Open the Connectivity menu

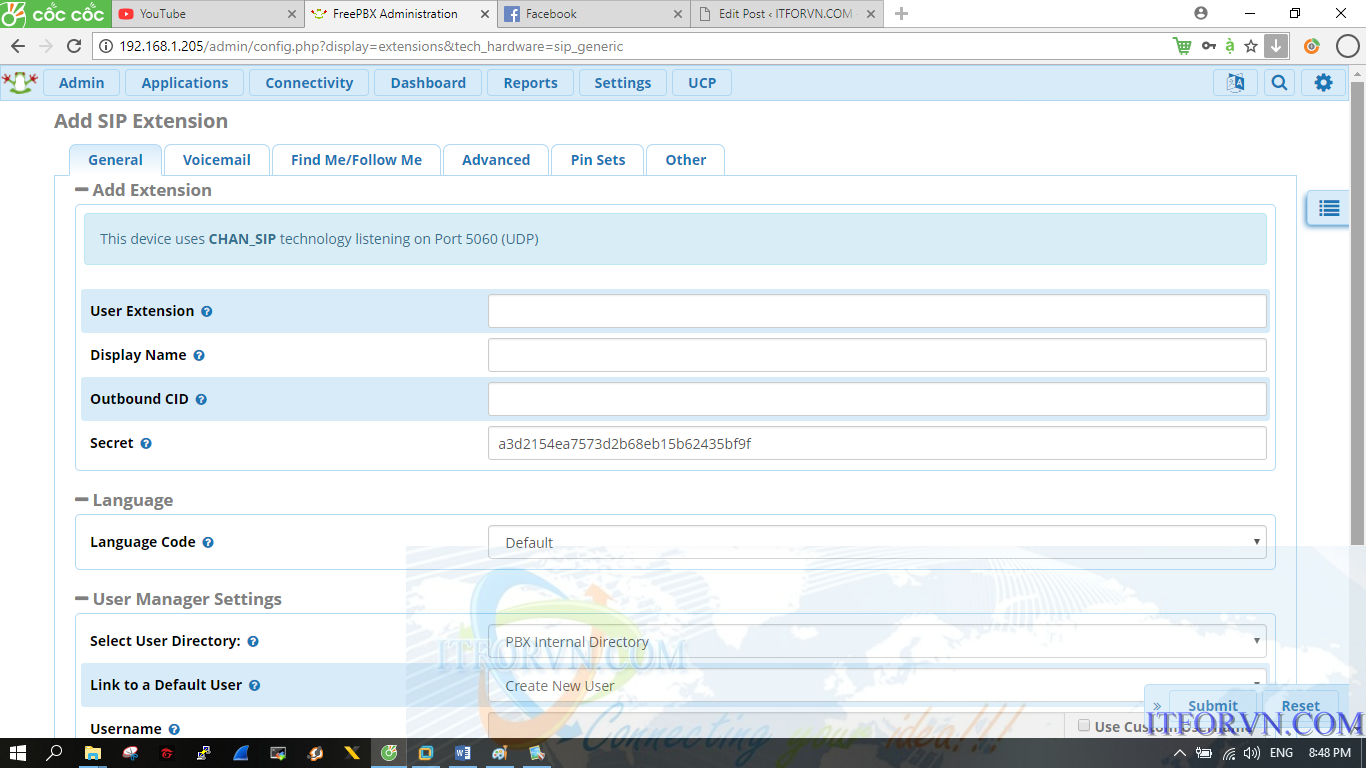pos(309,83)
